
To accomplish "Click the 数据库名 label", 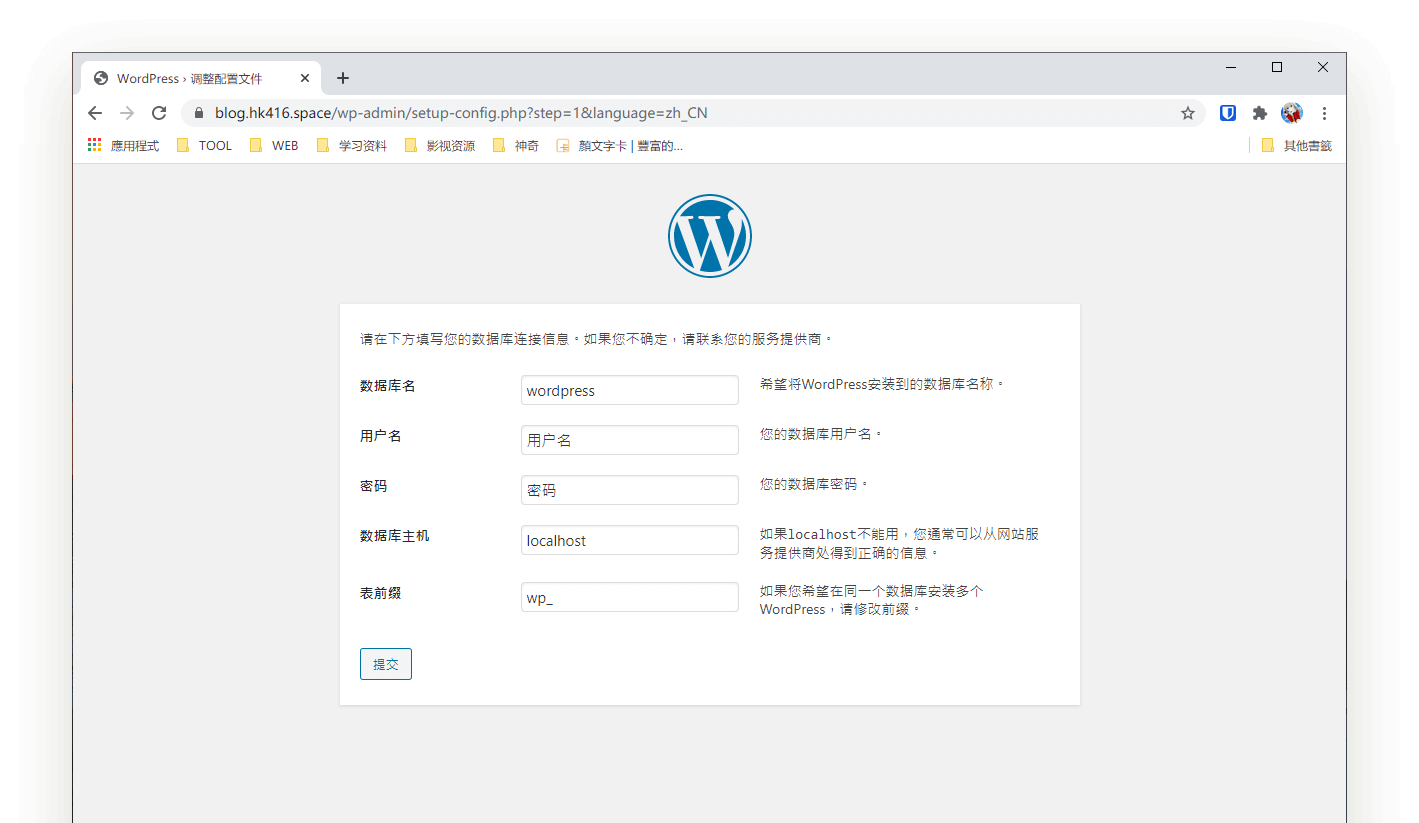I will pos(388,386).
